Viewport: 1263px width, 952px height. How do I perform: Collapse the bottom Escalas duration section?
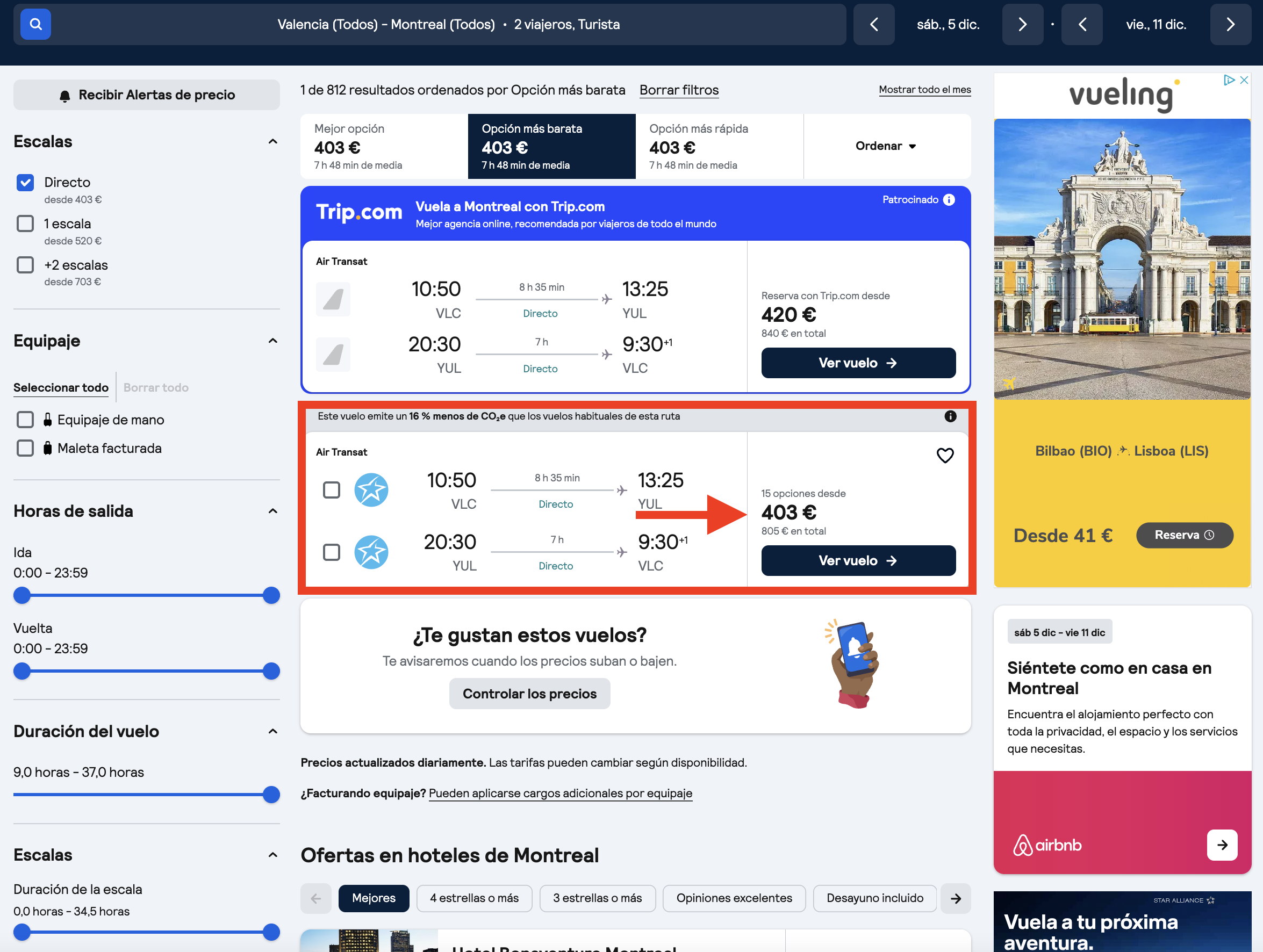273,855
